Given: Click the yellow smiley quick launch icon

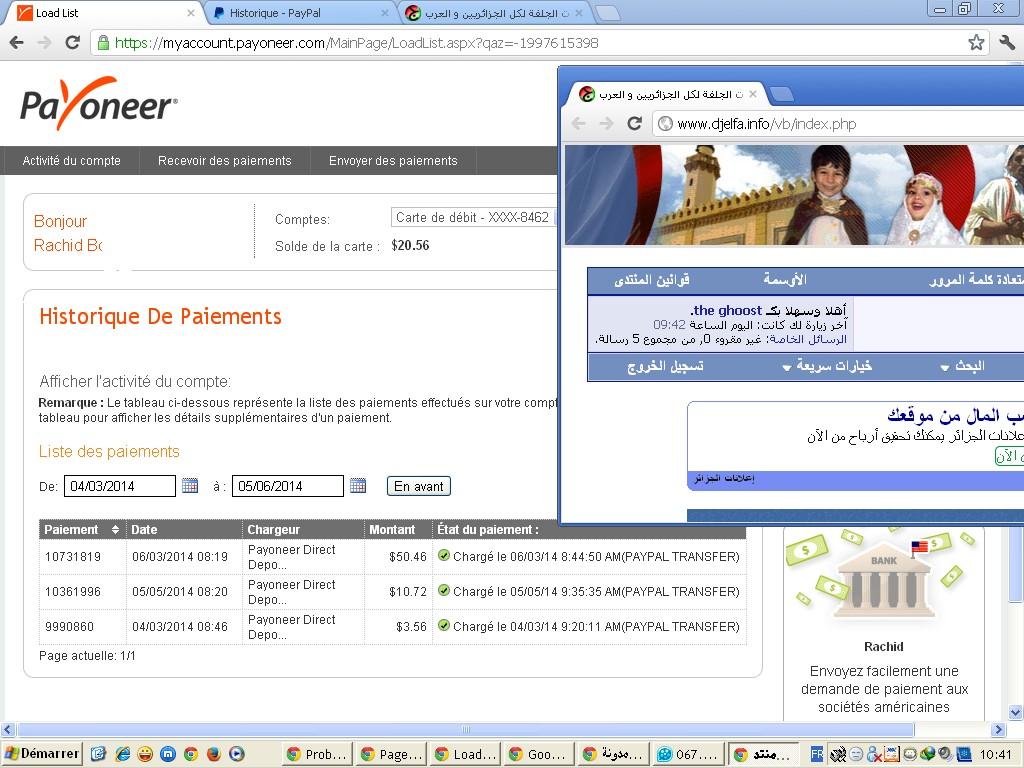Looking at the screenshot, I should point(145,754).
